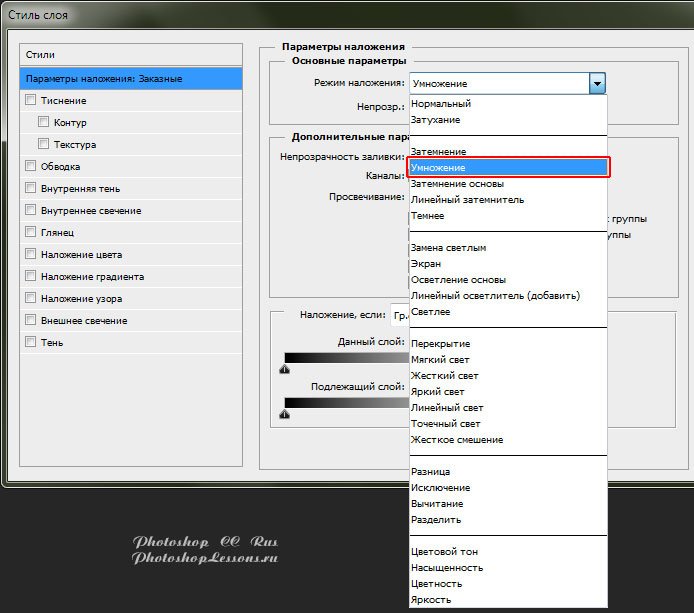Pick Яркость at bottom of list

click(431, 600)
